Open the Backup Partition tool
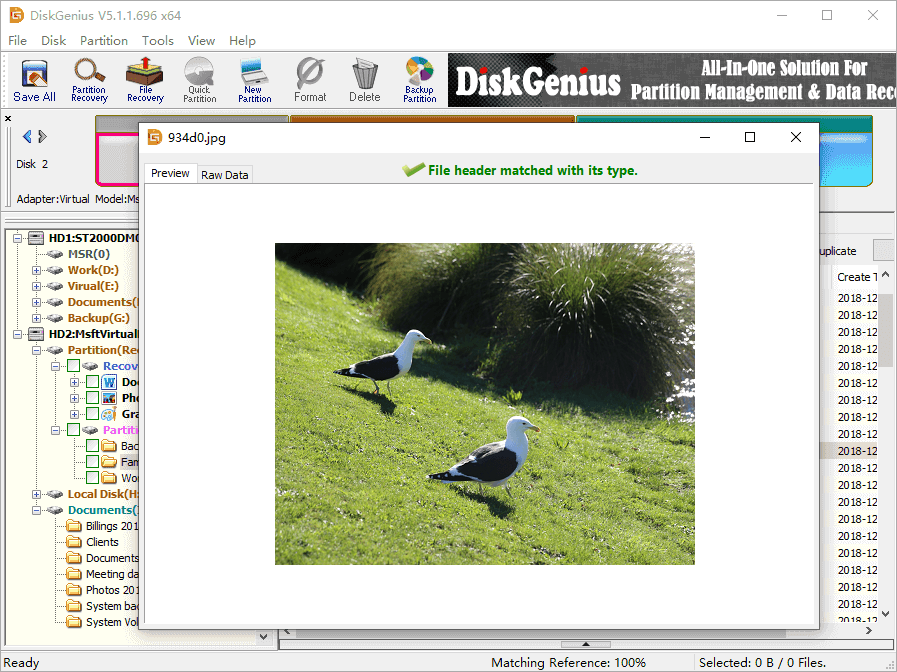This screenshot has width=897, height=672. click(x=419, y=80)
